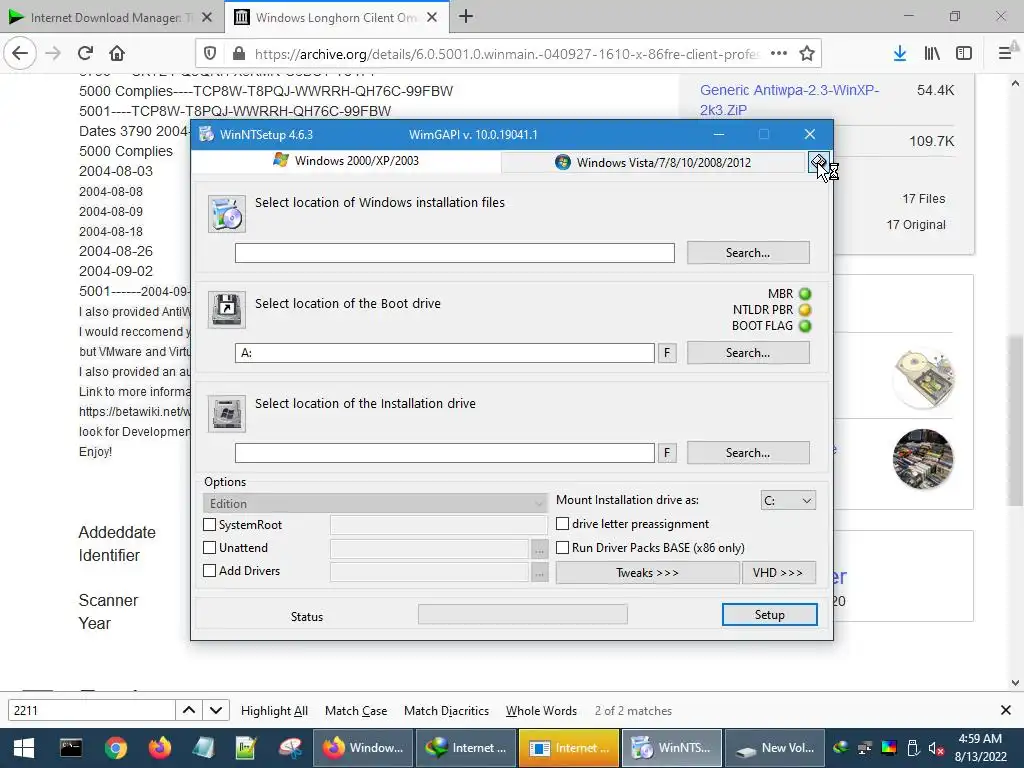This screenshot has width=1024, height=768.
Task: Click the Firefox forward arrow button
Action: pyautogui.click(x=53, y=53)
